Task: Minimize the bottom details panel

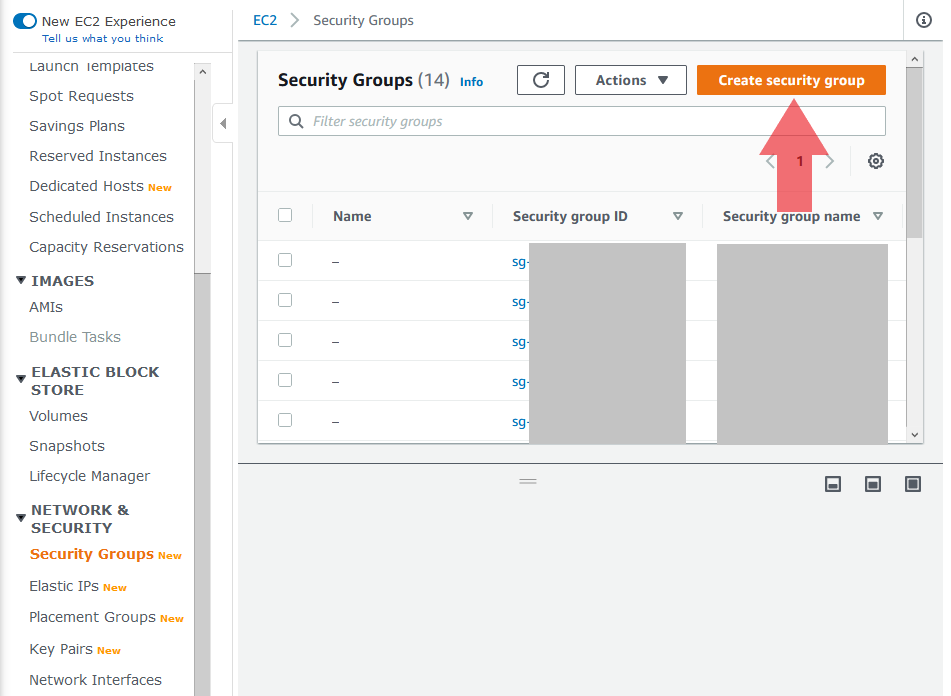Action: point(833,484)
